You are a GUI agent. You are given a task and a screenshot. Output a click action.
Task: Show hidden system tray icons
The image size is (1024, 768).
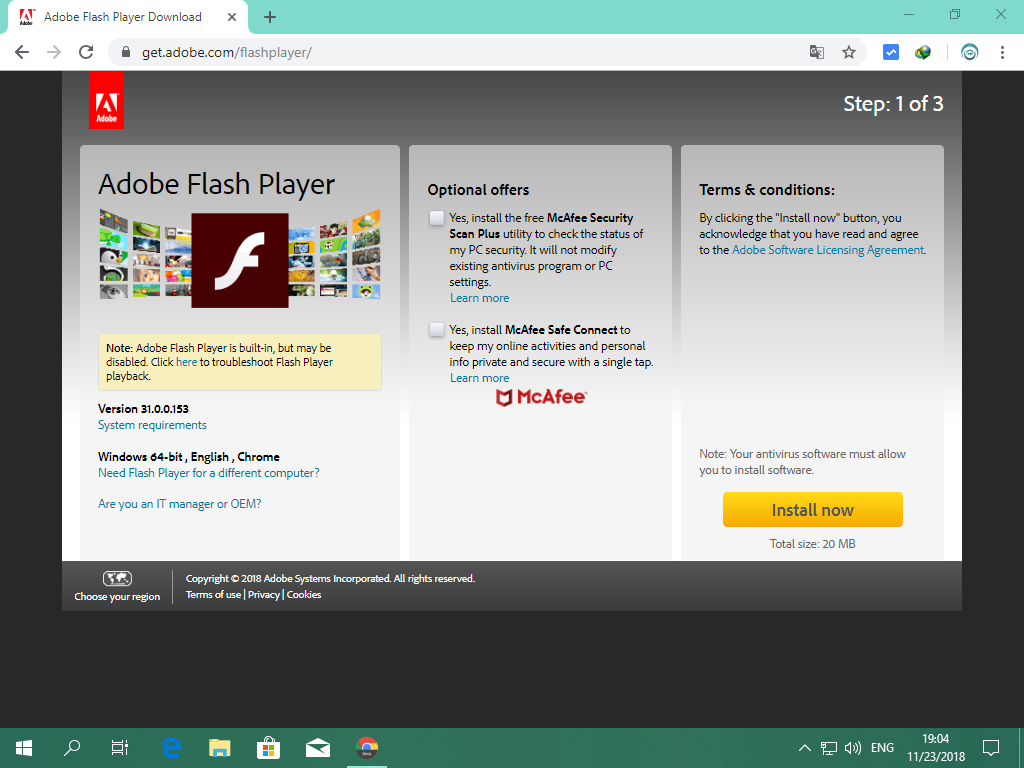(x=805, y=748)
